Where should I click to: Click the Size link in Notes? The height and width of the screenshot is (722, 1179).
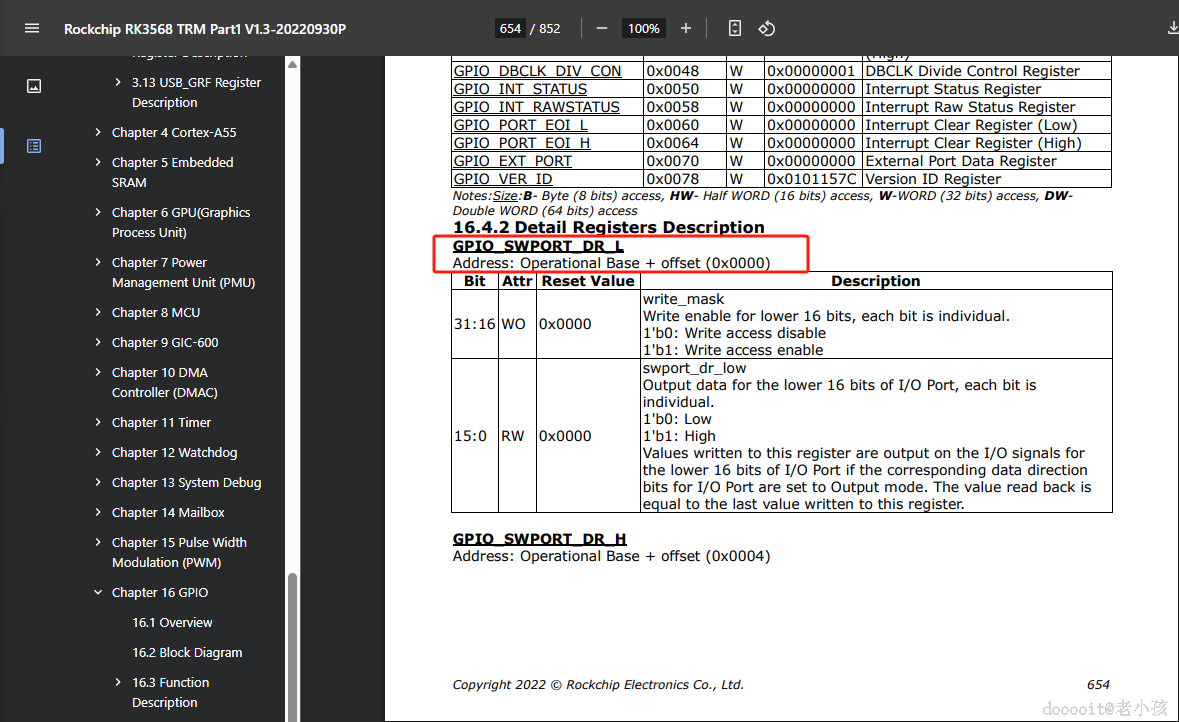tap(505, 196)
